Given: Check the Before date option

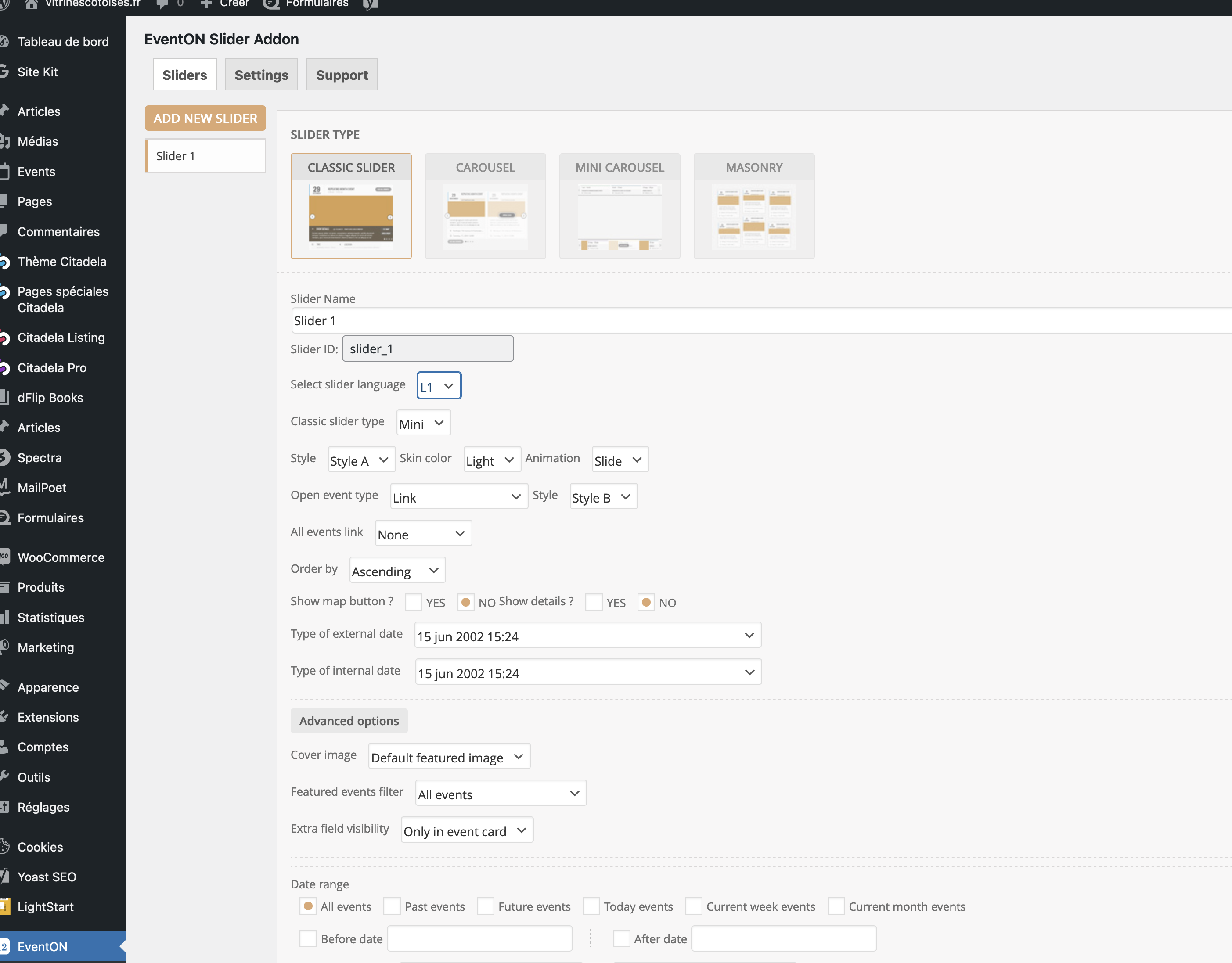Looking at the screenshot, I should (308, 938).
